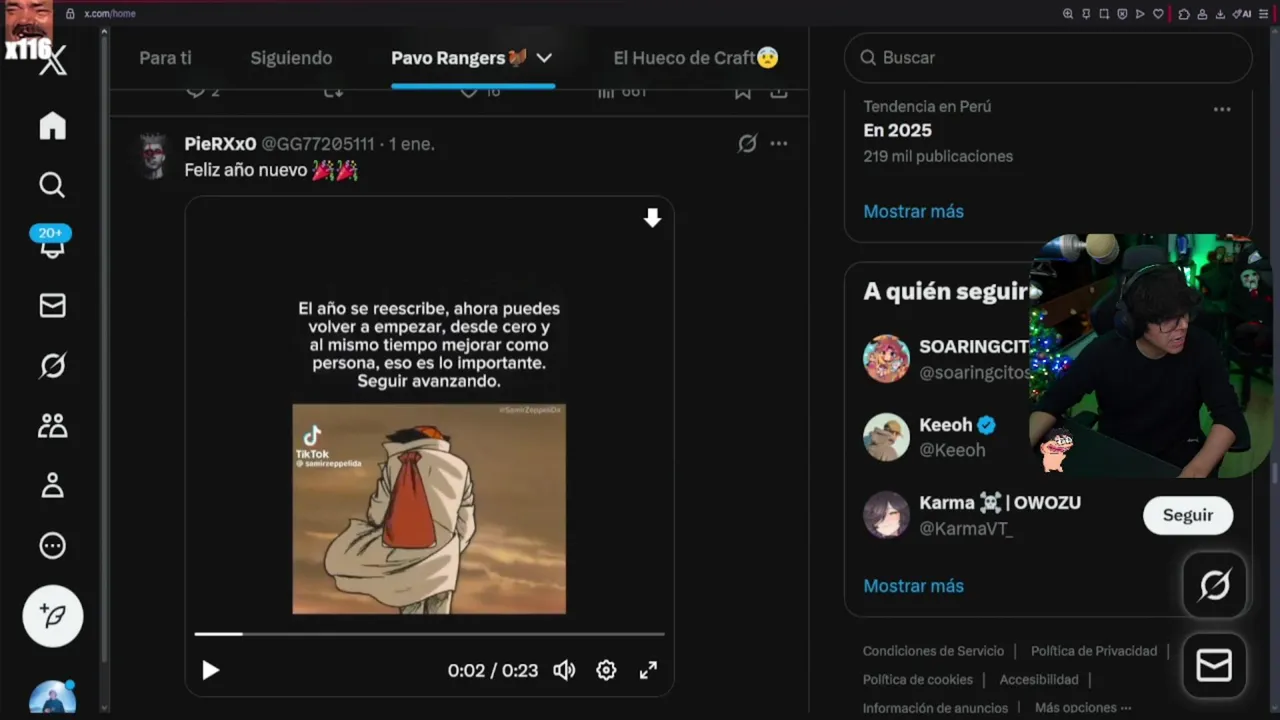This screenshot has width=1280, height=720.
Task: Click browser pin icon in toolbar
Action: point(1086,14)
